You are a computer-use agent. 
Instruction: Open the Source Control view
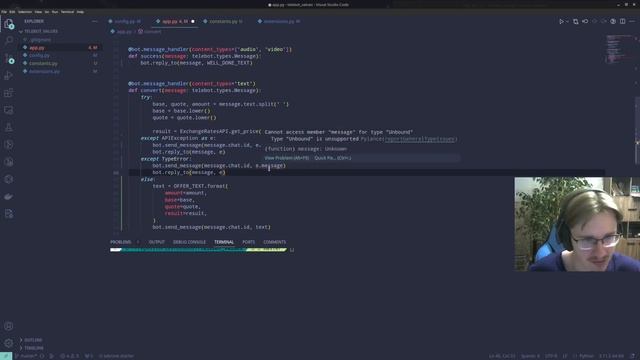coord(9,58)
